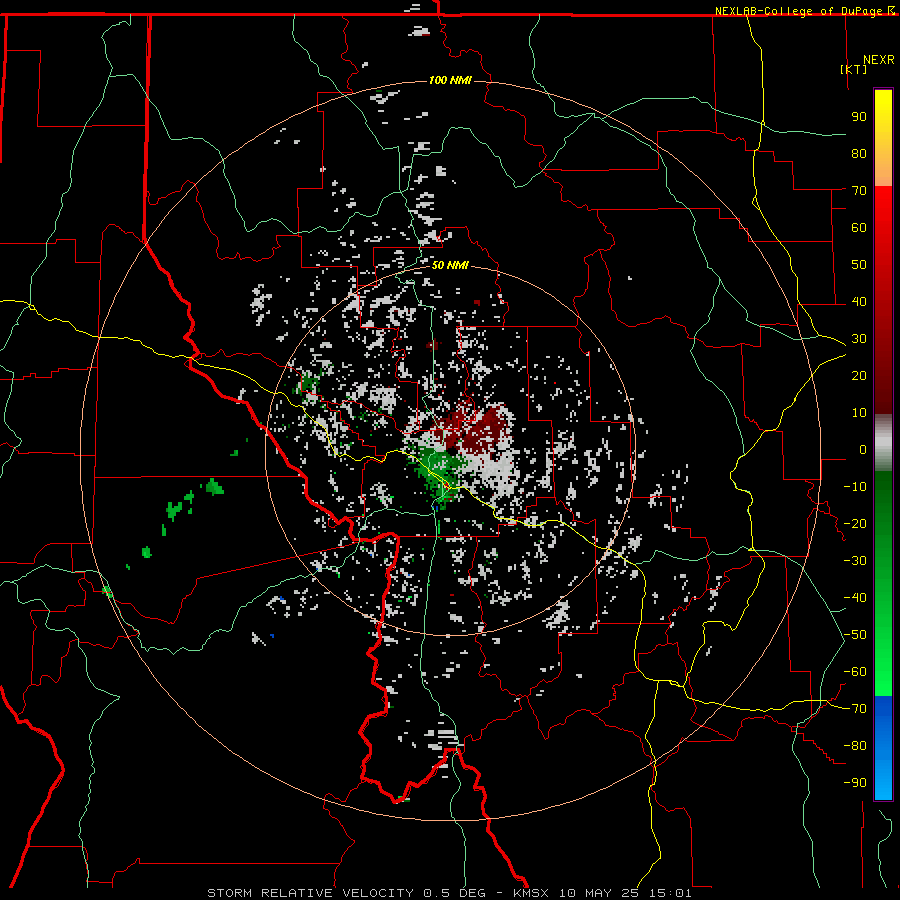Image resolution: width=900 pixels, height=900 pixels.
Task: Click the gray 0 kt band on the color scale
Action: coord(883,443)
